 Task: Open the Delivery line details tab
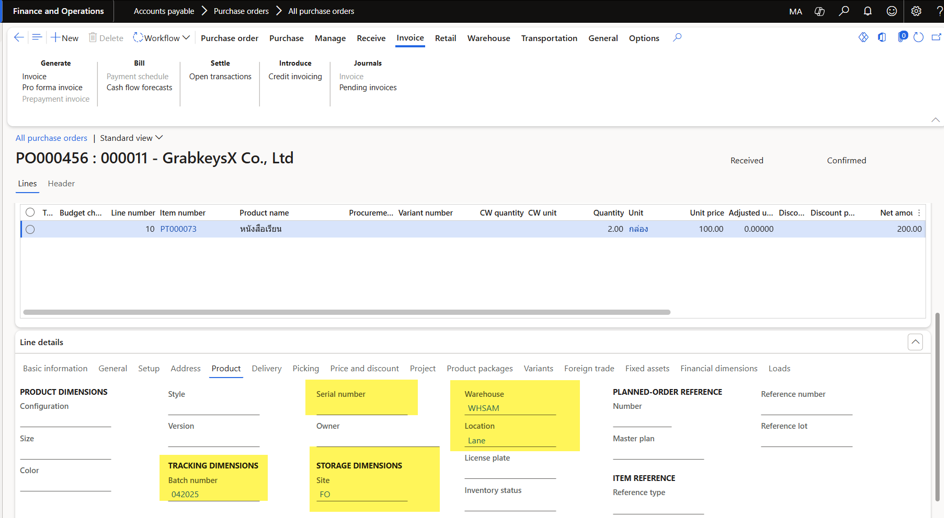(x=267, y=368)
